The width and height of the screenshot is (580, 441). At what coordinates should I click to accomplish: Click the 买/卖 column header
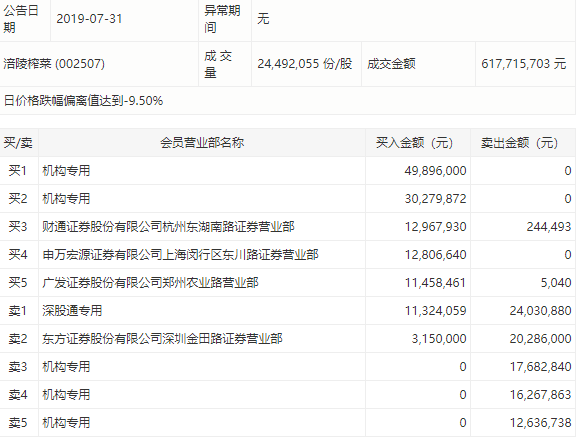tap(18, 143)
